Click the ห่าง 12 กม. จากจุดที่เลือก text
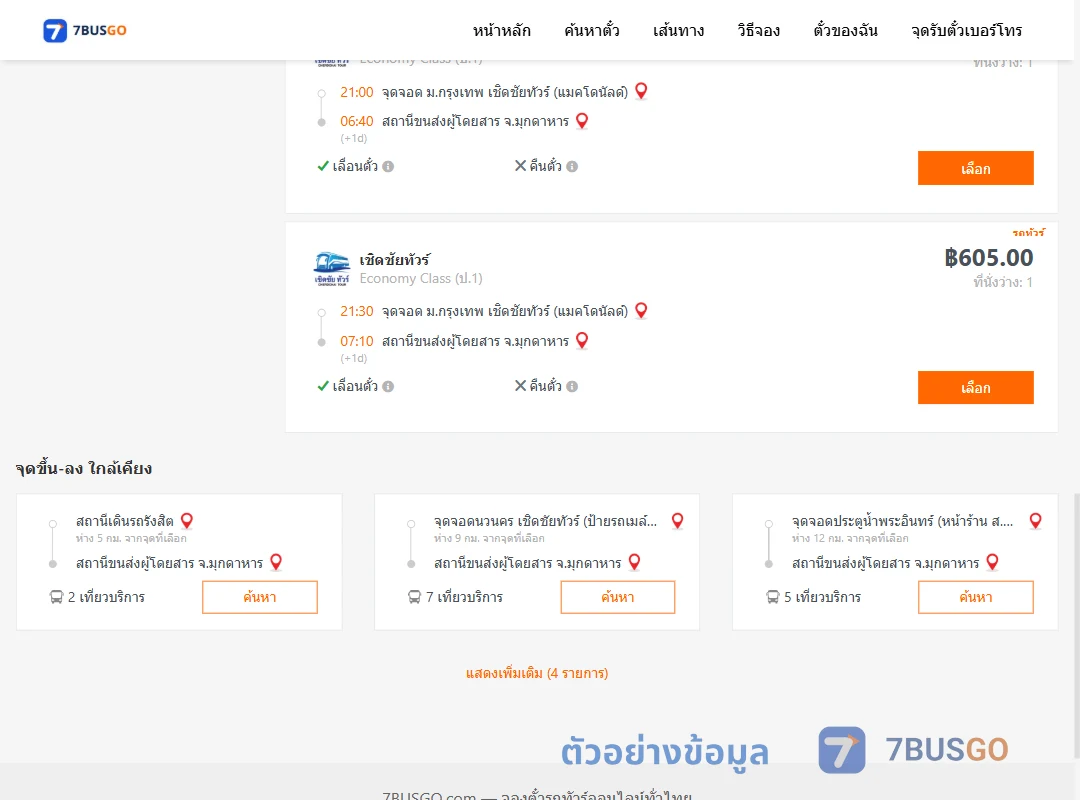This screenshot has height=800, width=1080. click(x=850, y=538)
